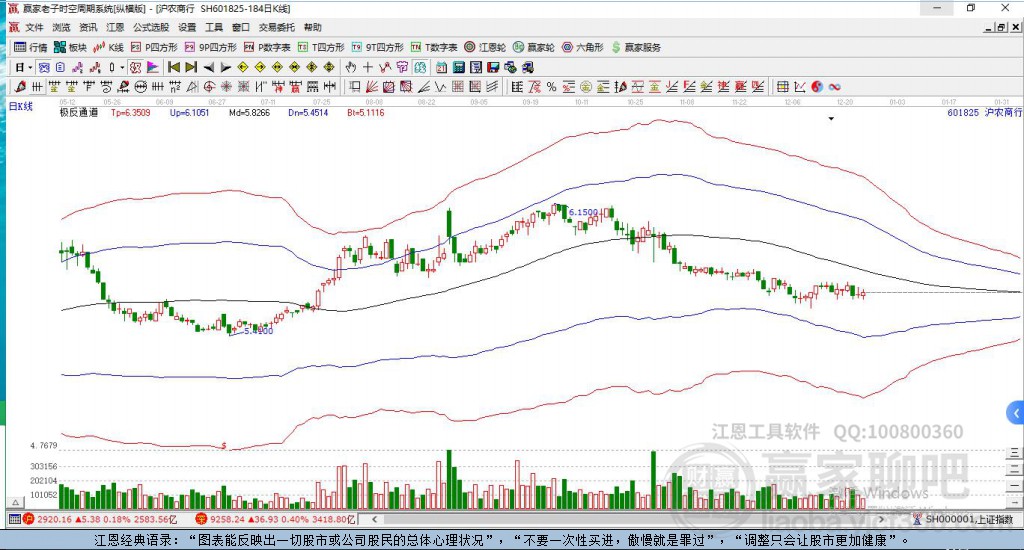Viewport: 1024px width, 550px height.
Task: Click the floppy disk save icon
Action: (x=493, y=67)
